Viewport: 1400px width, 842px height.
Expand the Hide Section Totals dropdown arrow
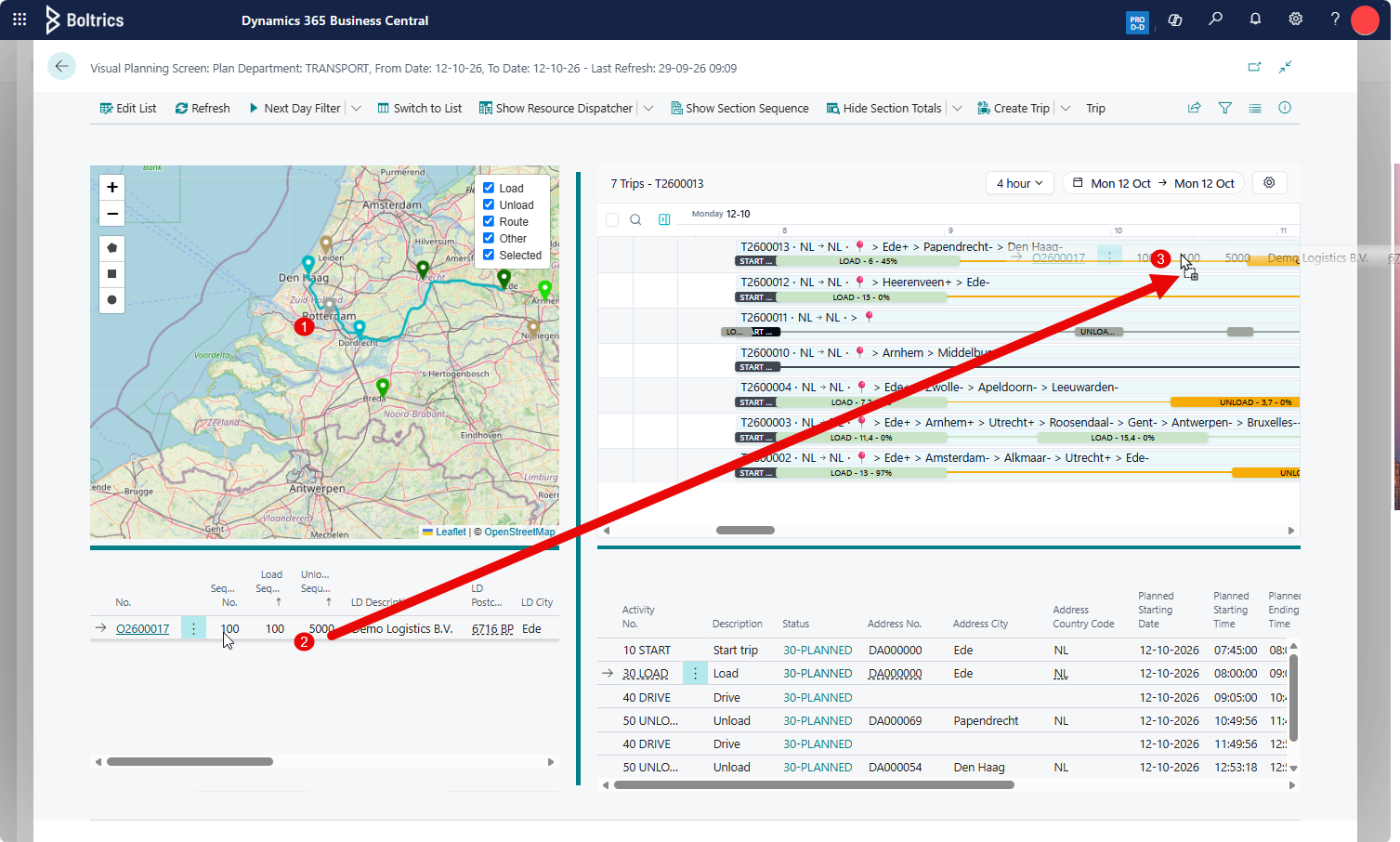pos(957,109)
